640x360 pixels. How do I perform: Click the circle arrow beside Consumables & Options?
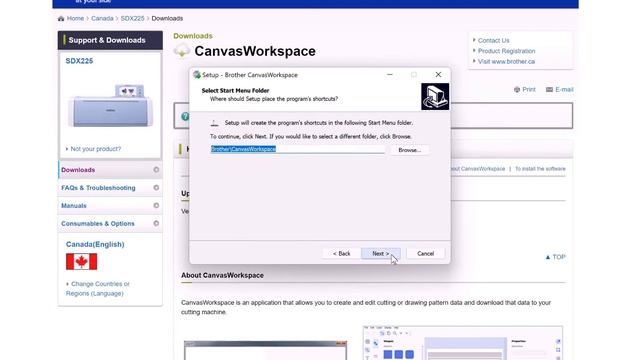coord(156,224)
